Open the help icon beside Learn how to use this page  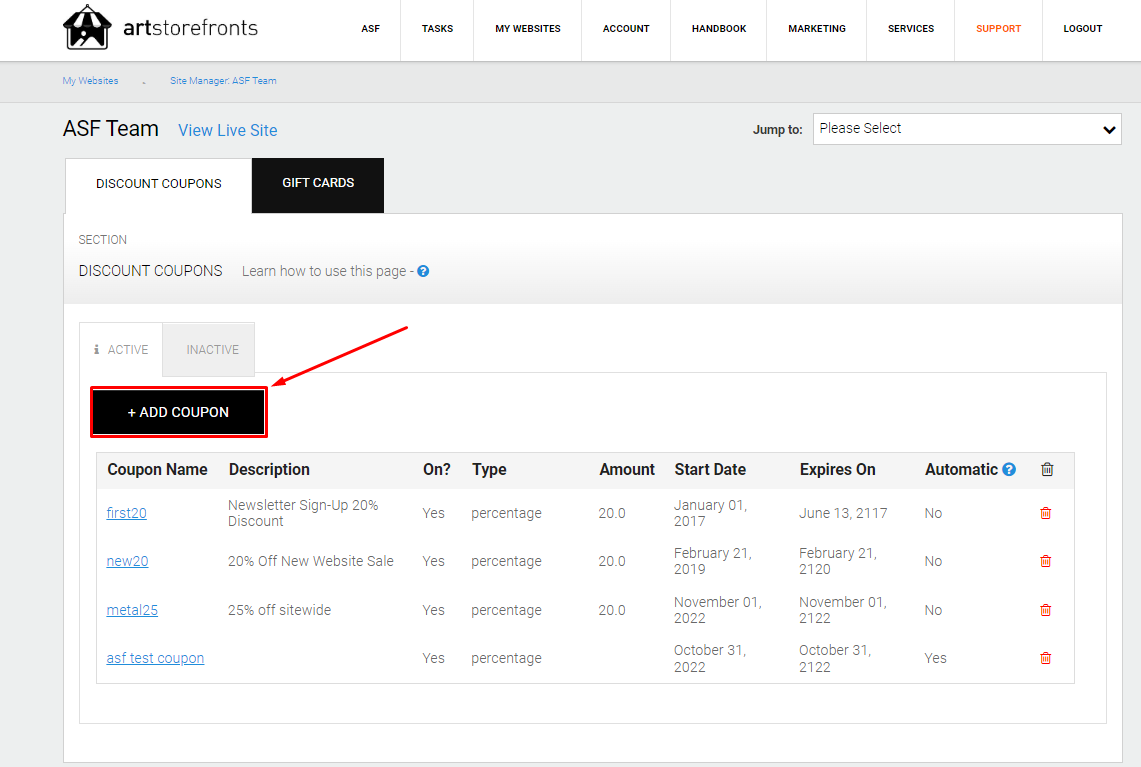423,271
